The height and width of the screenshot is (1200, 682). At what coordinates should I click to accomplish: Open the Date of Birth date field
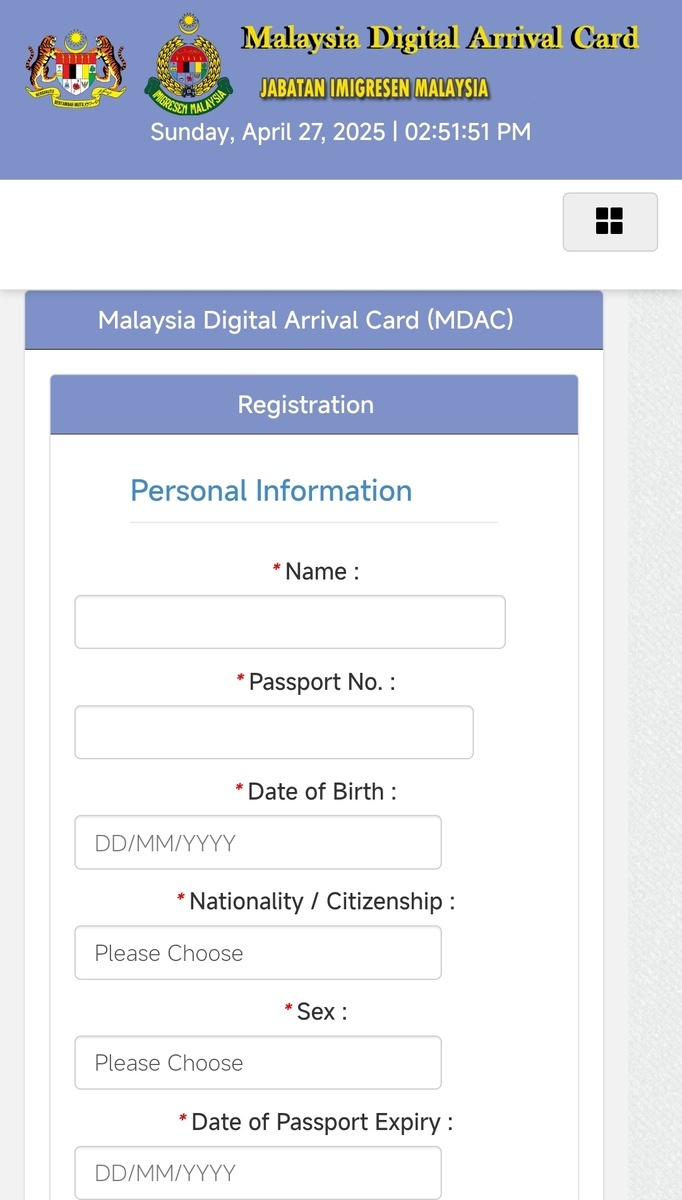pos(257,842)
